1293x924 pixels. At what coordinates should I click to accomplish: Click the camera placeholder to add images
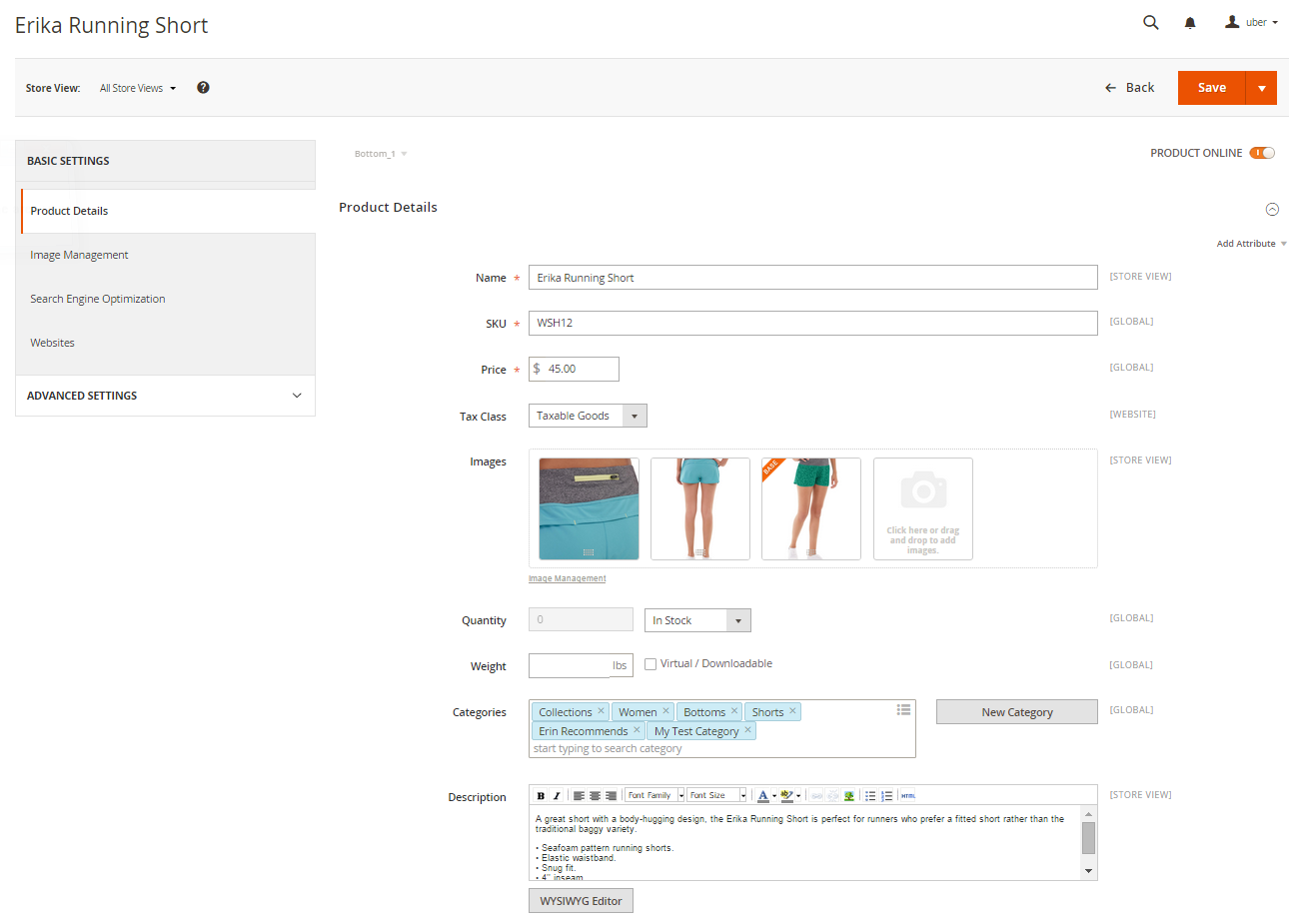click(x=923, y=508)
